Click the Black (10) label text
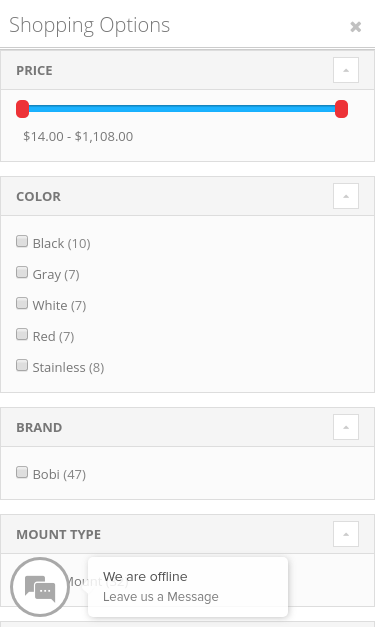The width and height of the screenshot is (375, 627). (62, 243)
